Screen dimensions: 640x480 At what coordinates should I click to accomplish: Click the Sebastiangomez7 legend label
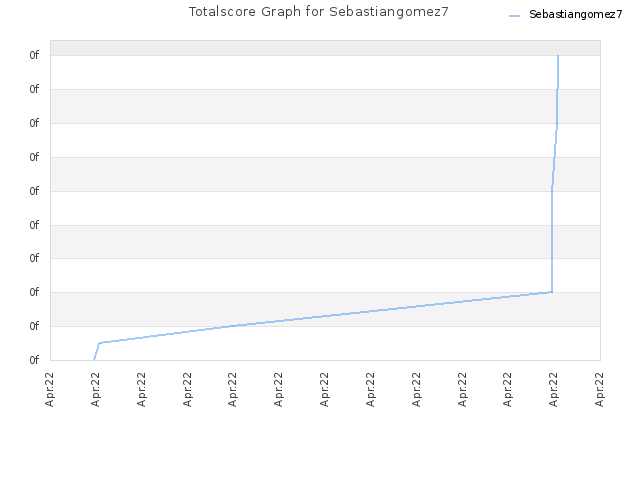coord(576,14)
